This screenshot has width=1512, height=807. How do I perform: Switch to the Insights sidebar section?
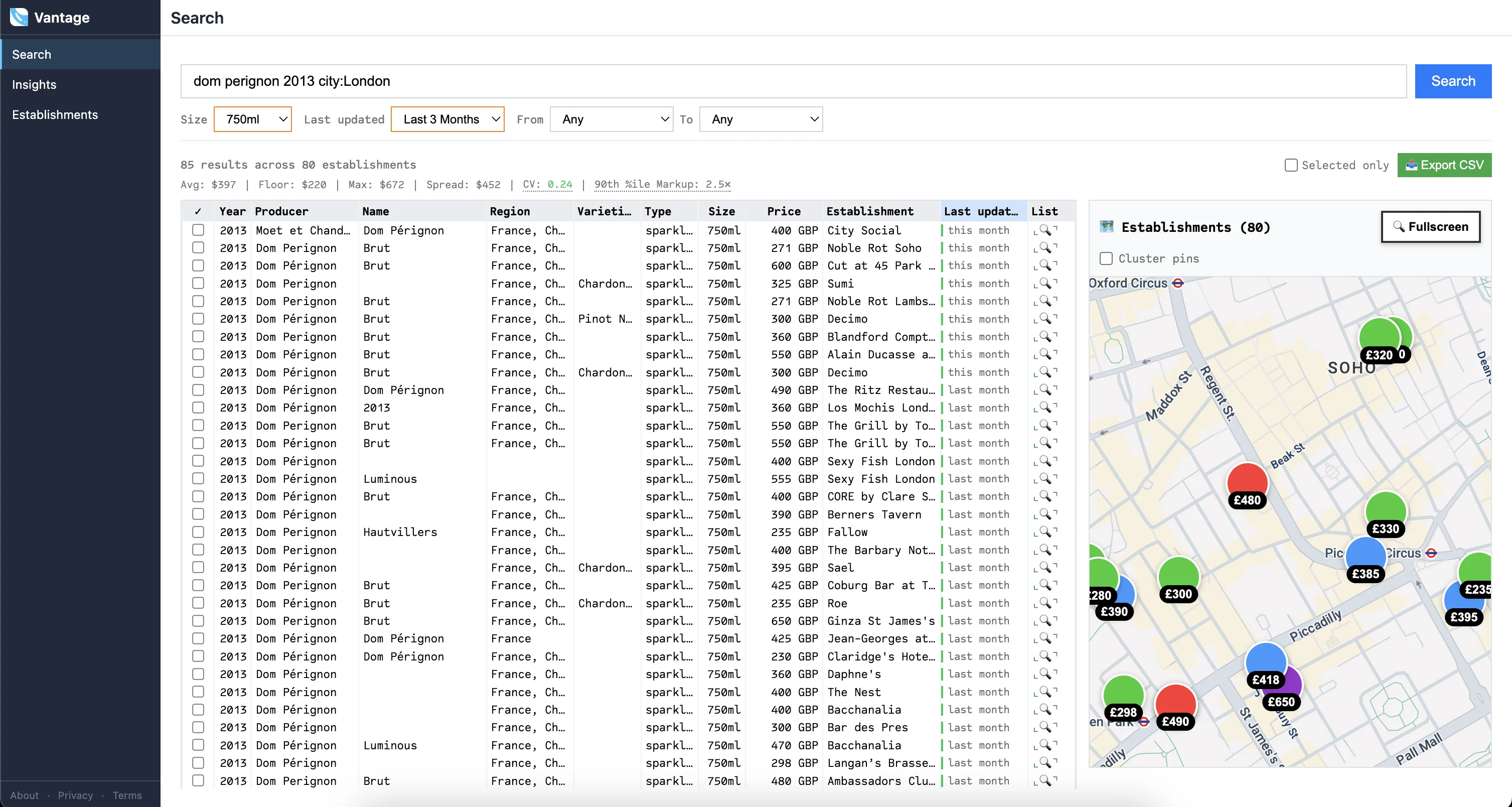coord(34,84)
